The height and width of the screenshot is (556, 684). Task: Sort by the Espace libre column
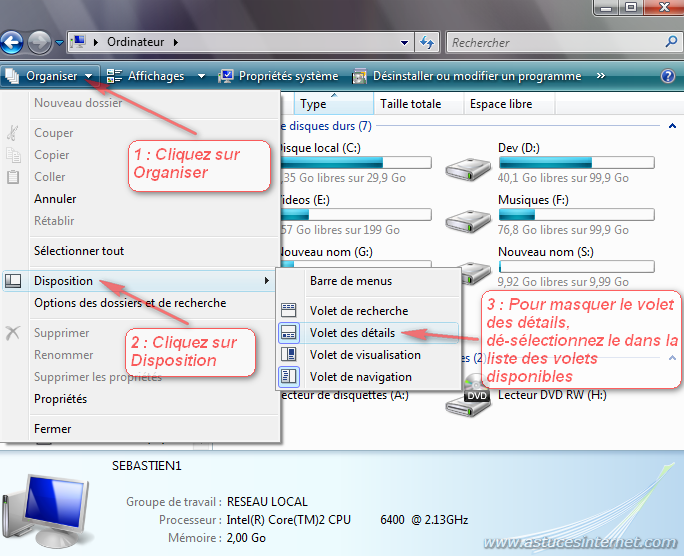click(x=509, y=104)
